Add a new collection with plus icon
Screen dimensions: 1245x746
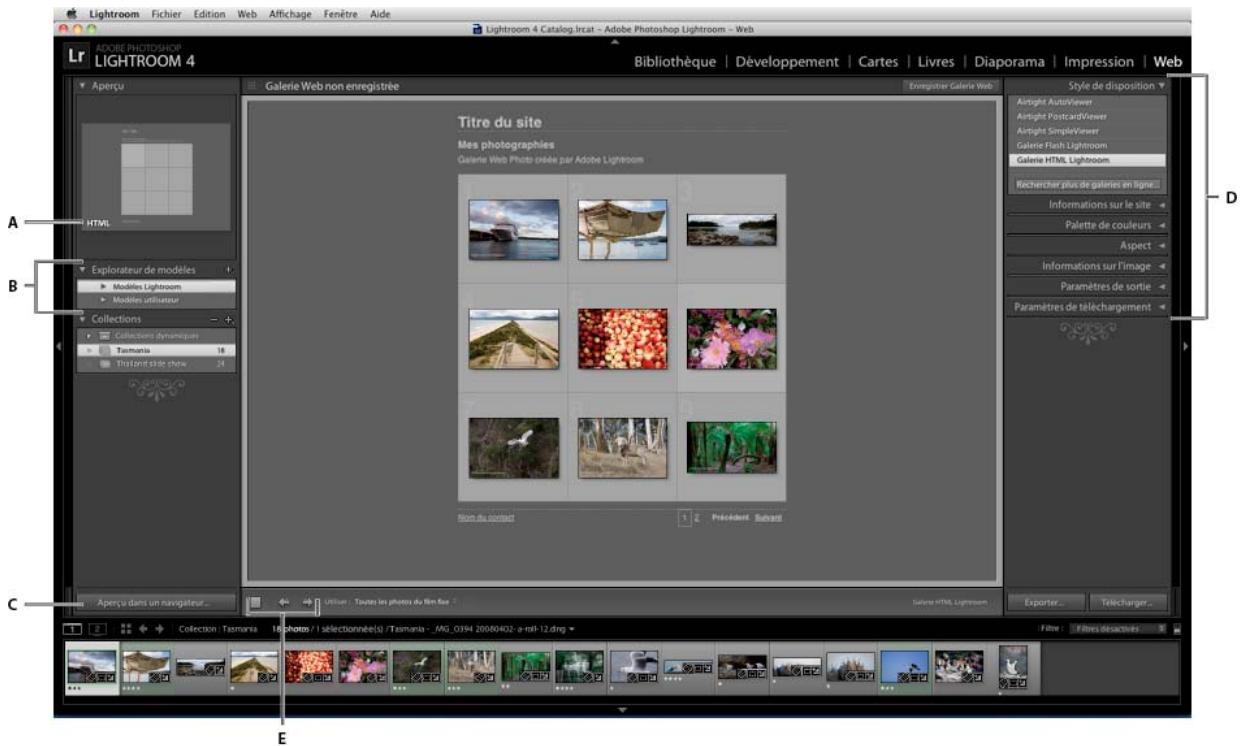click(229, 319)
